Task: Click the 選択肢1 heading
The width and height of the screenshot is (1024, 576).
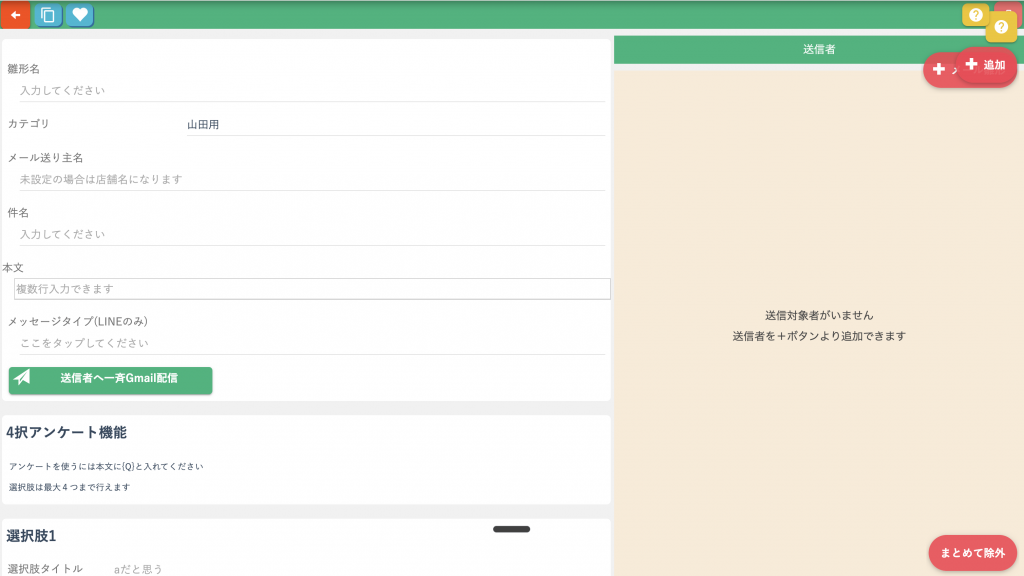Action: click(x=31, y=536)
